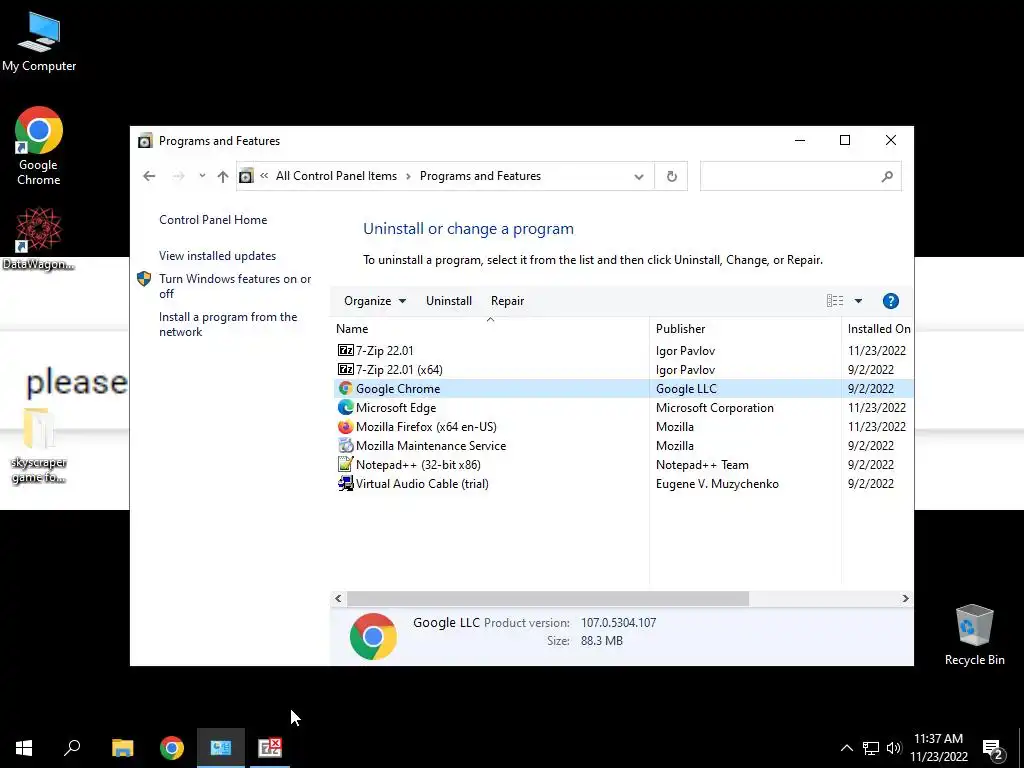Open the notification center icon
The height and width of the screenshot is (768, 1024).
[993, 748]
